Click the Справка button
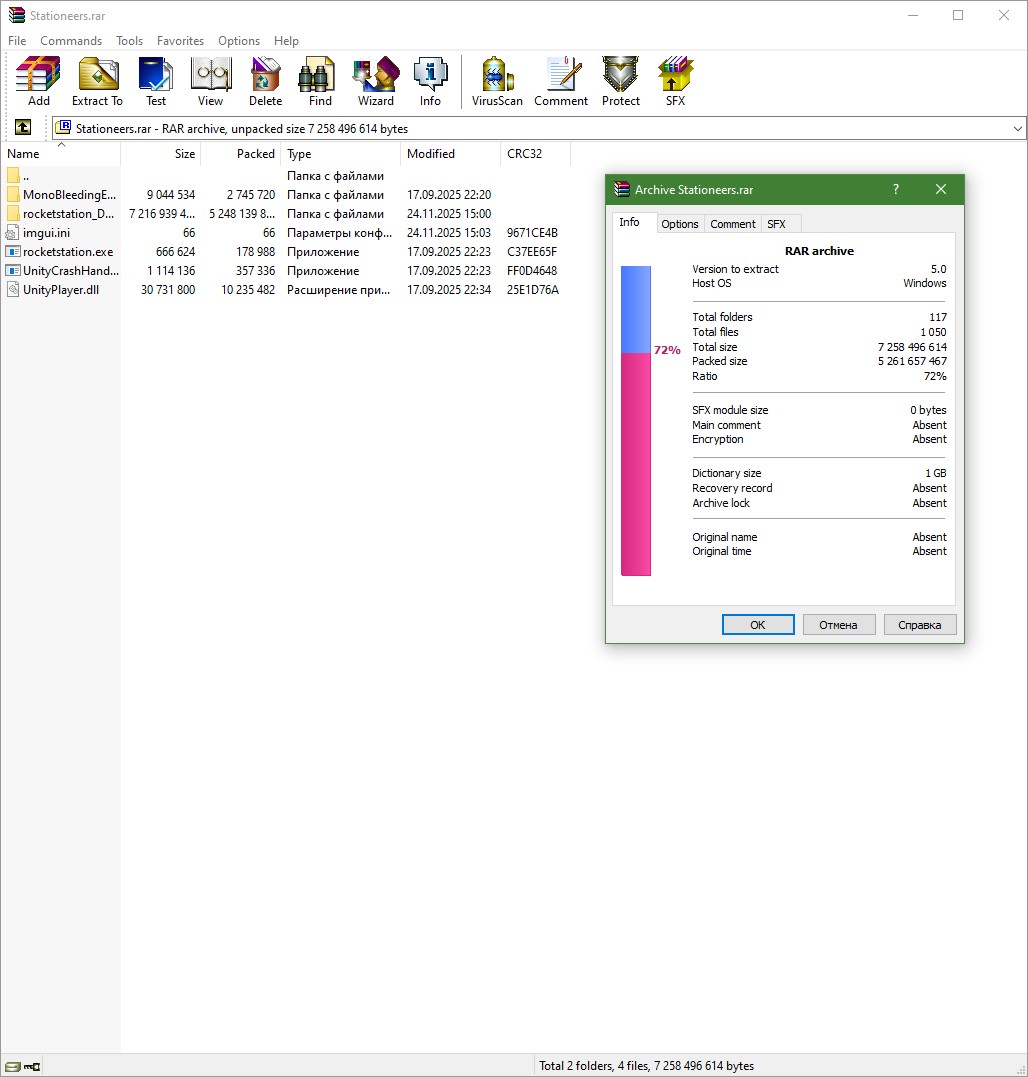1028x1077 pixels. click(920, 624)
